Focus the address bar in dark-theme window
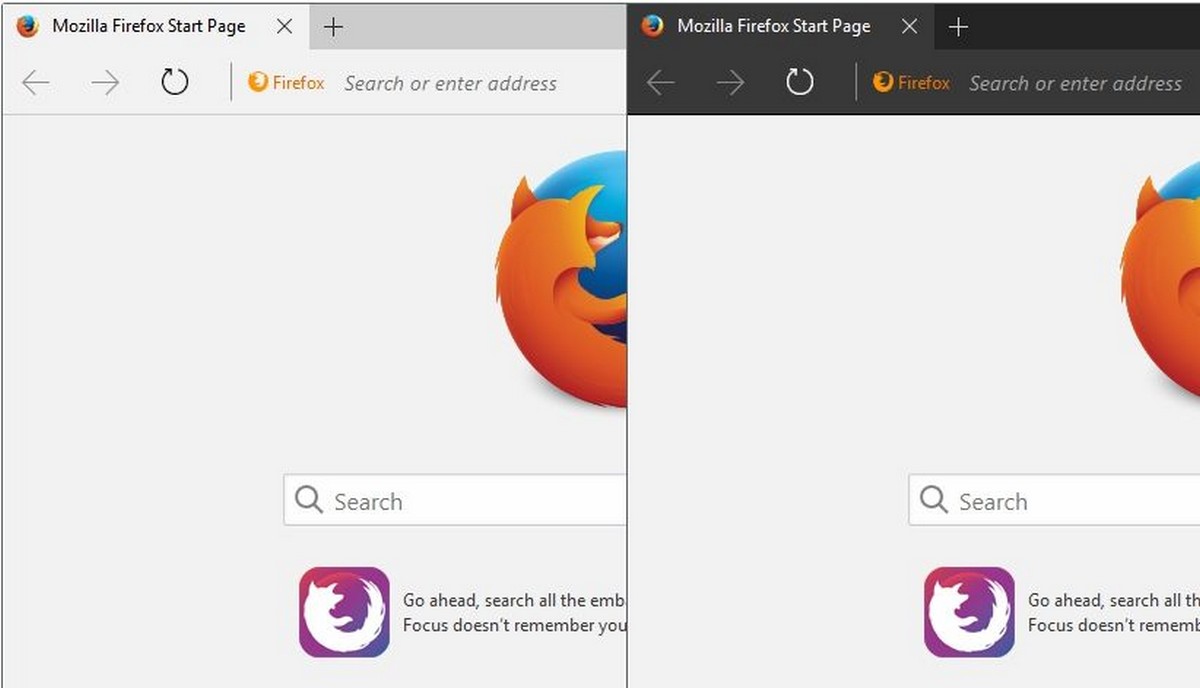The height and width of the screenshot is (688, 1200). [x=1075, y=83]
